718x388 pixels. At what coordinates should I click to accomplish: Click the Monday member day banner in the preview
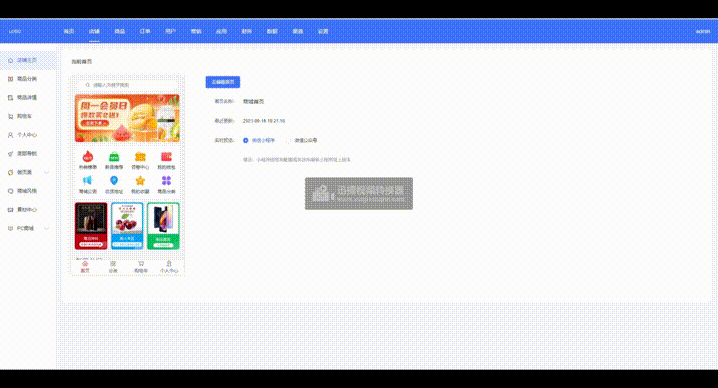[127, 118]
